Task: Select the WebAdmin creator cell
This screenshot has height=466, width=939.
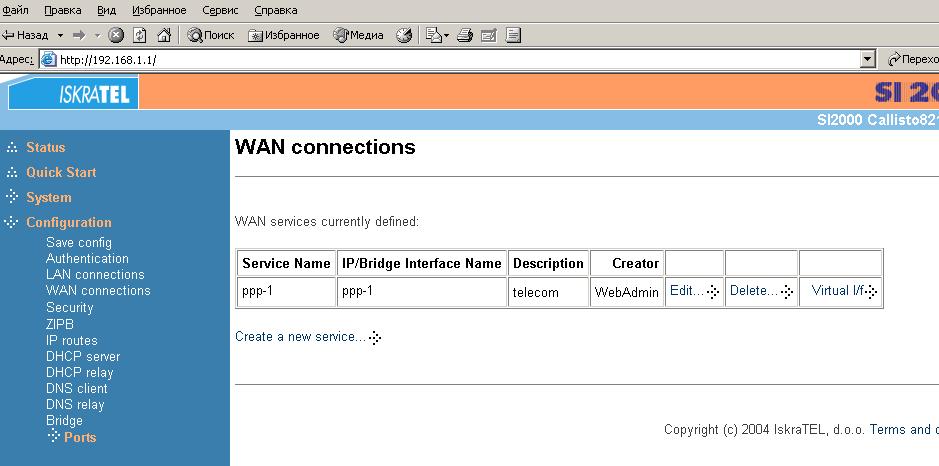Action: point(626,292)
